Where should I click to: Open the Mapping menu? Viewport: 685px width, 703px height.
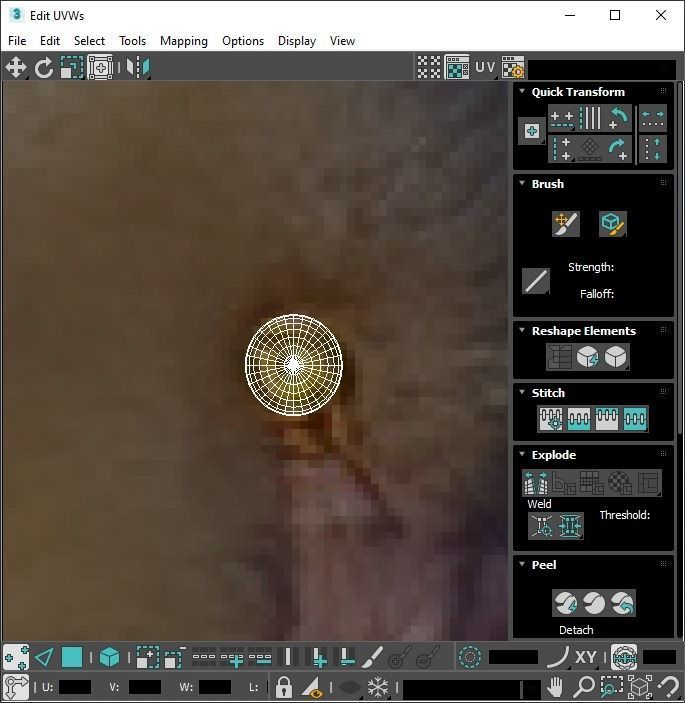coord(184,41)
